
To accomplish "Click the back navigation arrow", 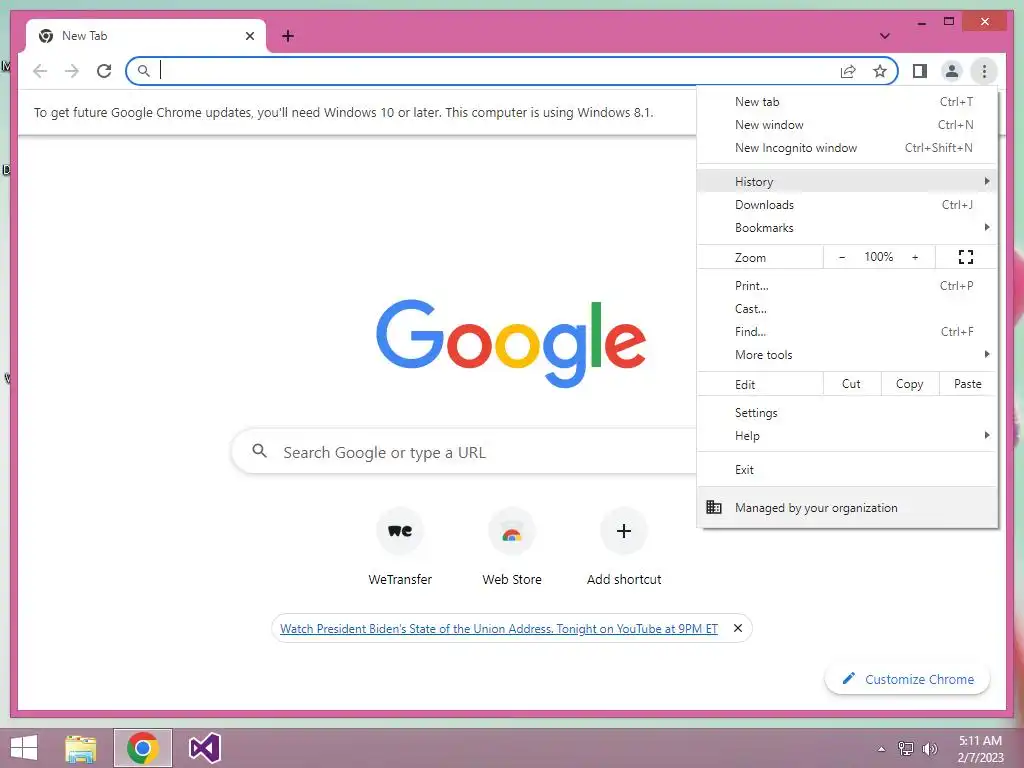I will (40, 71).
